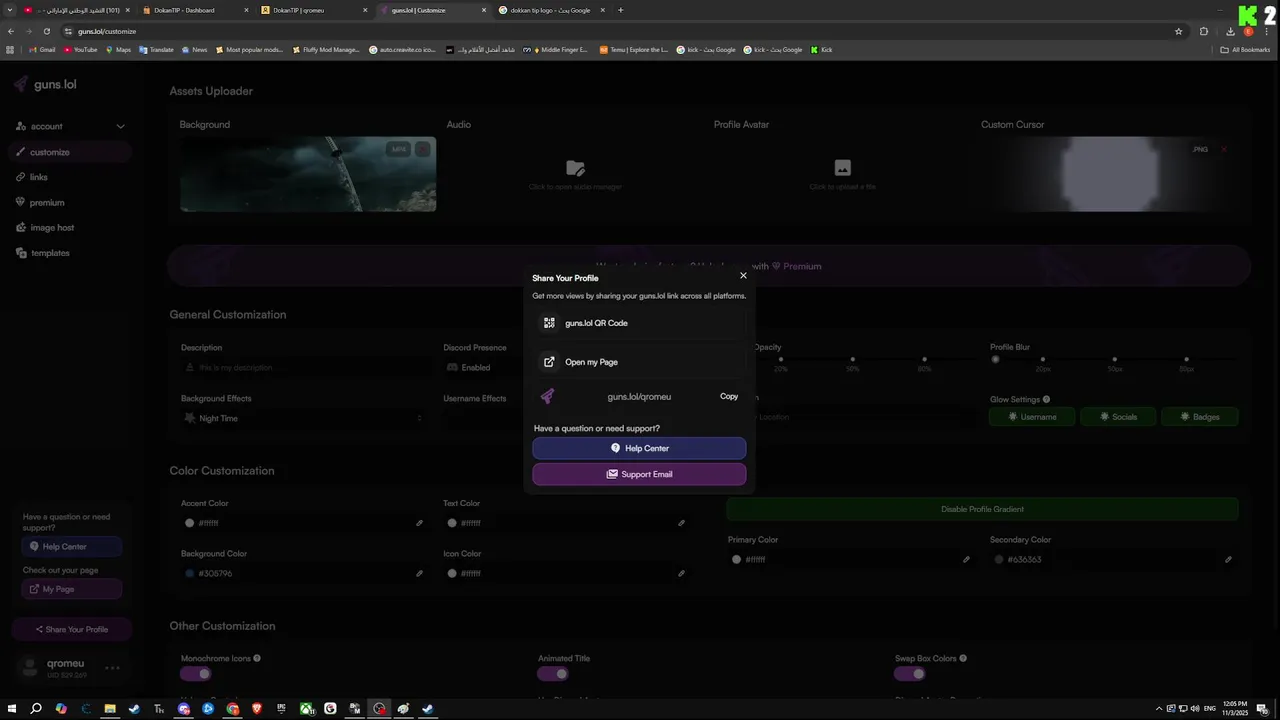The width and height of the screenshot is (1280, 720).
Task: Switch to the DokanTIP Dashboard browser tab
Action: click(x=193, y=10)
